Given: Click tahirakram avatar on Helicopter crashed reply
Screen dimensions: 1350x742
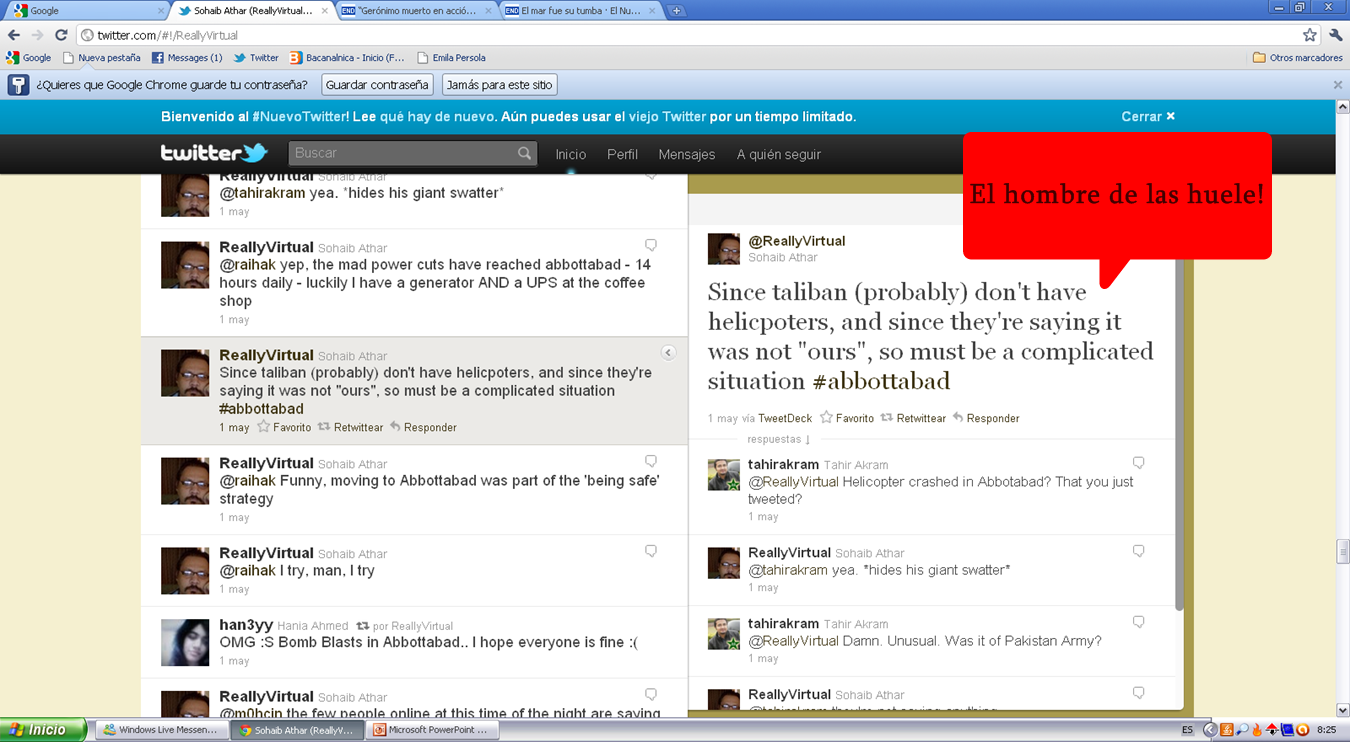Looking at the screenshot, I should 724,475.
